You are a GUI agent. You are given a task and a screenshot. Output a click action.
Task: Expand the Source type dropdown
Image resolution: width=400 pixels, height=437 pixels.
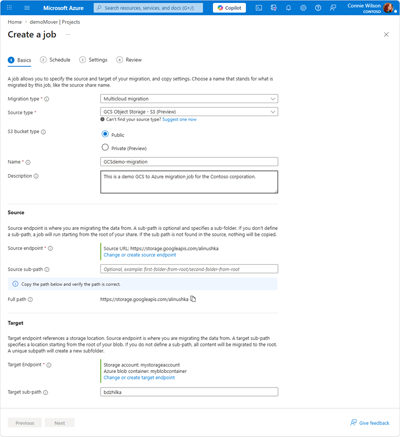tap(189, 112)
